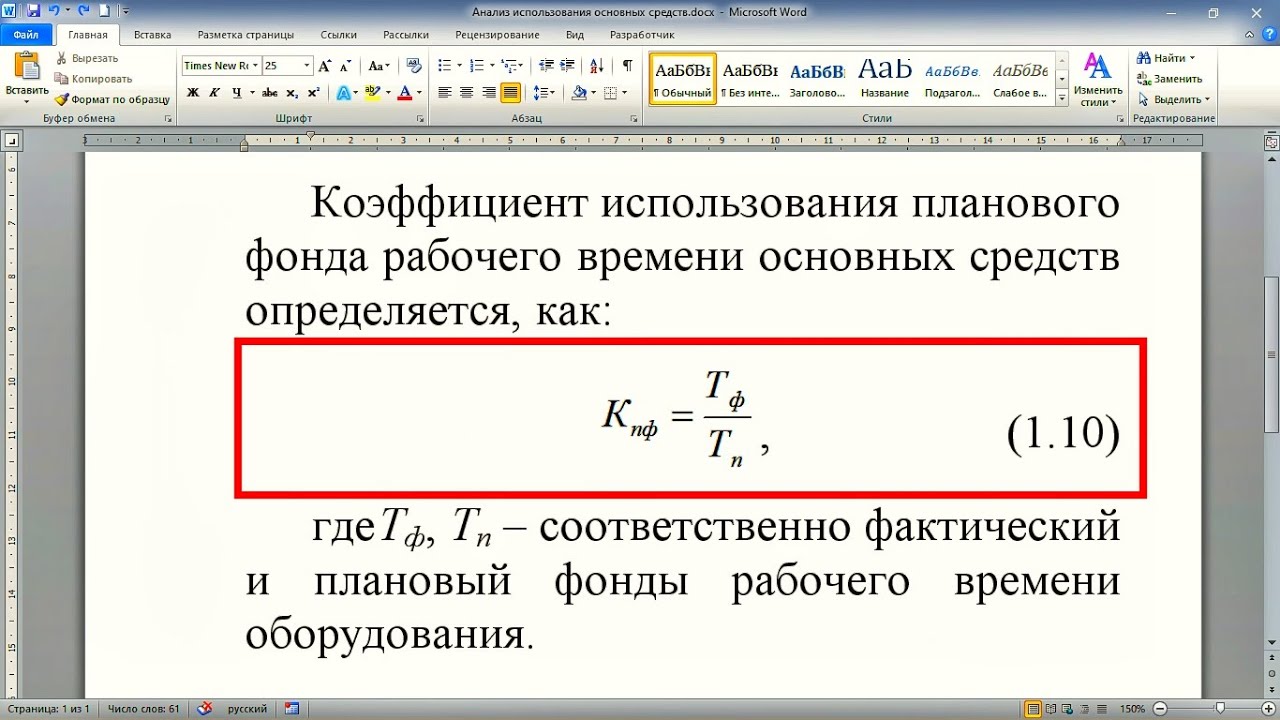Click the Save icon in the quick access toolbar

pyautogui.click(x=33, y=12)
